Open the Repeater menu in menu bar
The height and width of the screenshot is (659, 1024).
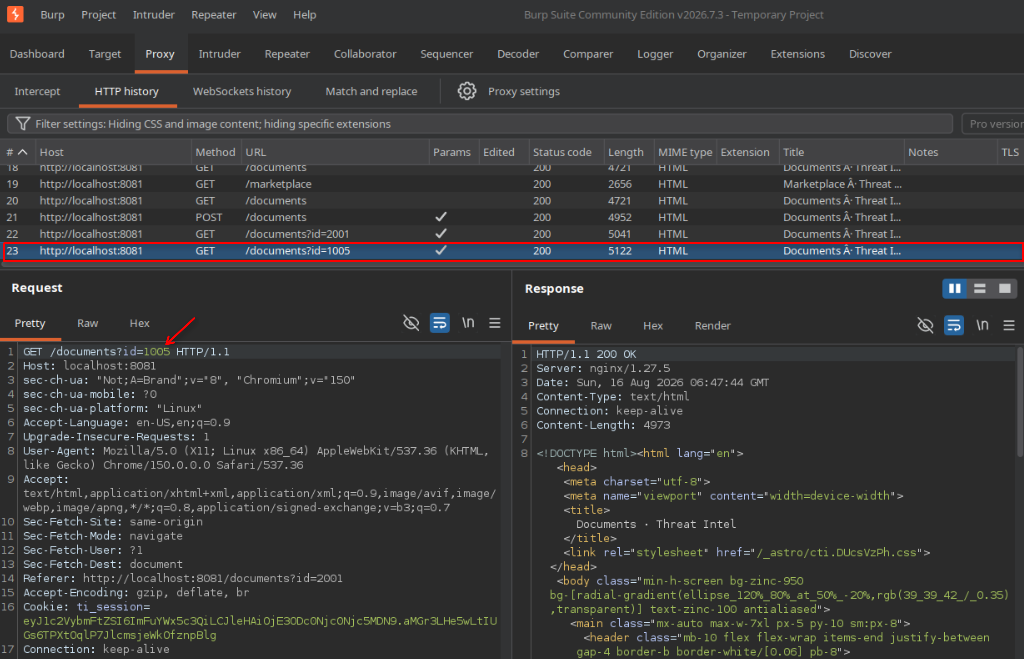coord(214,14)
